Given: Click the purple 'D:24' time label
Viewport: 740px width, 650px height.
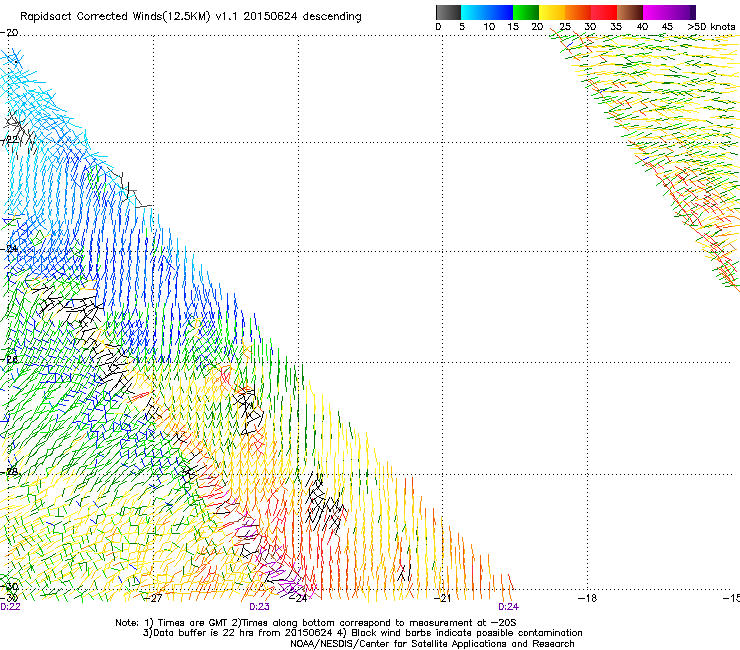Looking at the screenshot, I should [x=508, y=607].
